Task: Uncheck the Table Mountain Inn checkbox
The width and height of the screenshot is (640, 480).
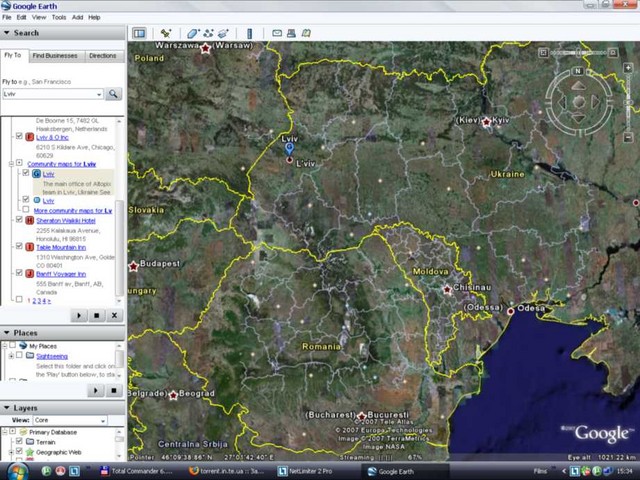Action: click(x=19, y=246)
